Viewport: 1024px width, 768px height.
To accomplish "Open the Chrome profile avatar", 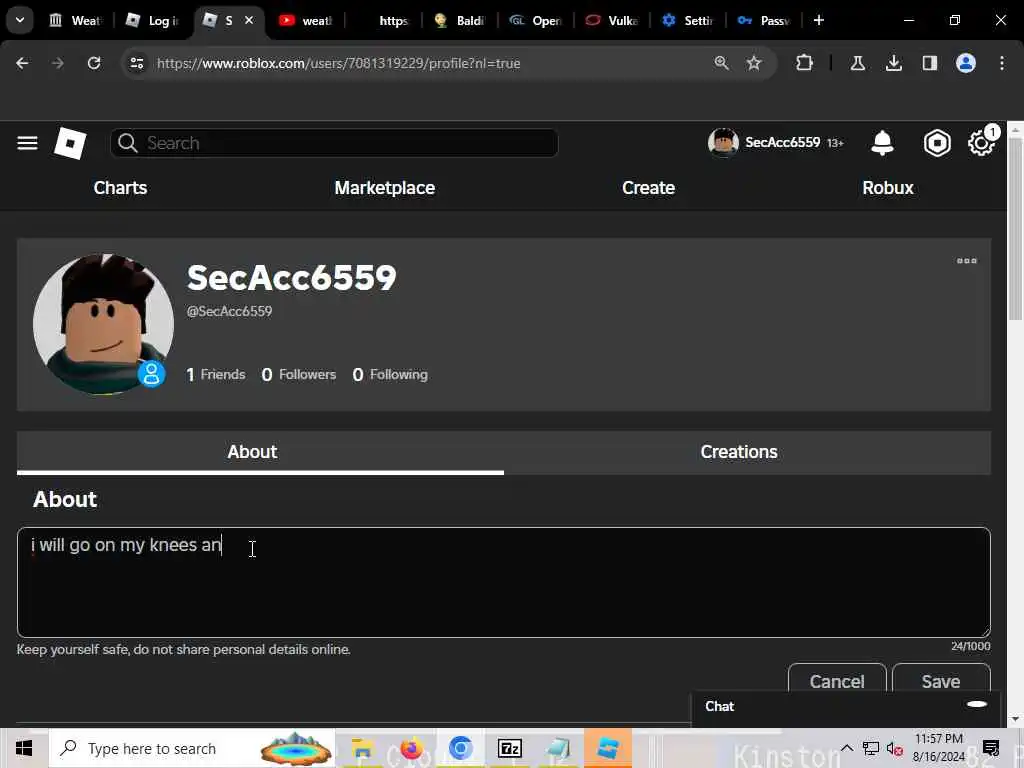I will point(966,63).
